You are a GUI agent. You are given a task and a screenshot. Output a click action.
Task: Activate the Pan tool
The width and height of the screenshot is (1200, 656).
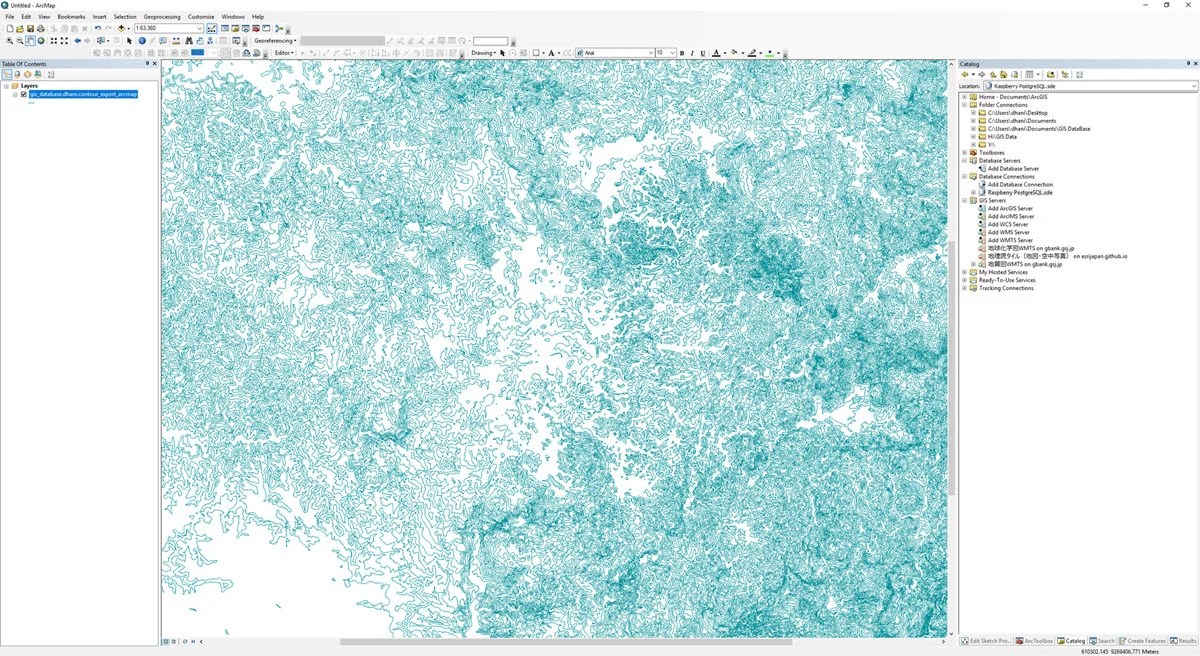pos(30,41)
